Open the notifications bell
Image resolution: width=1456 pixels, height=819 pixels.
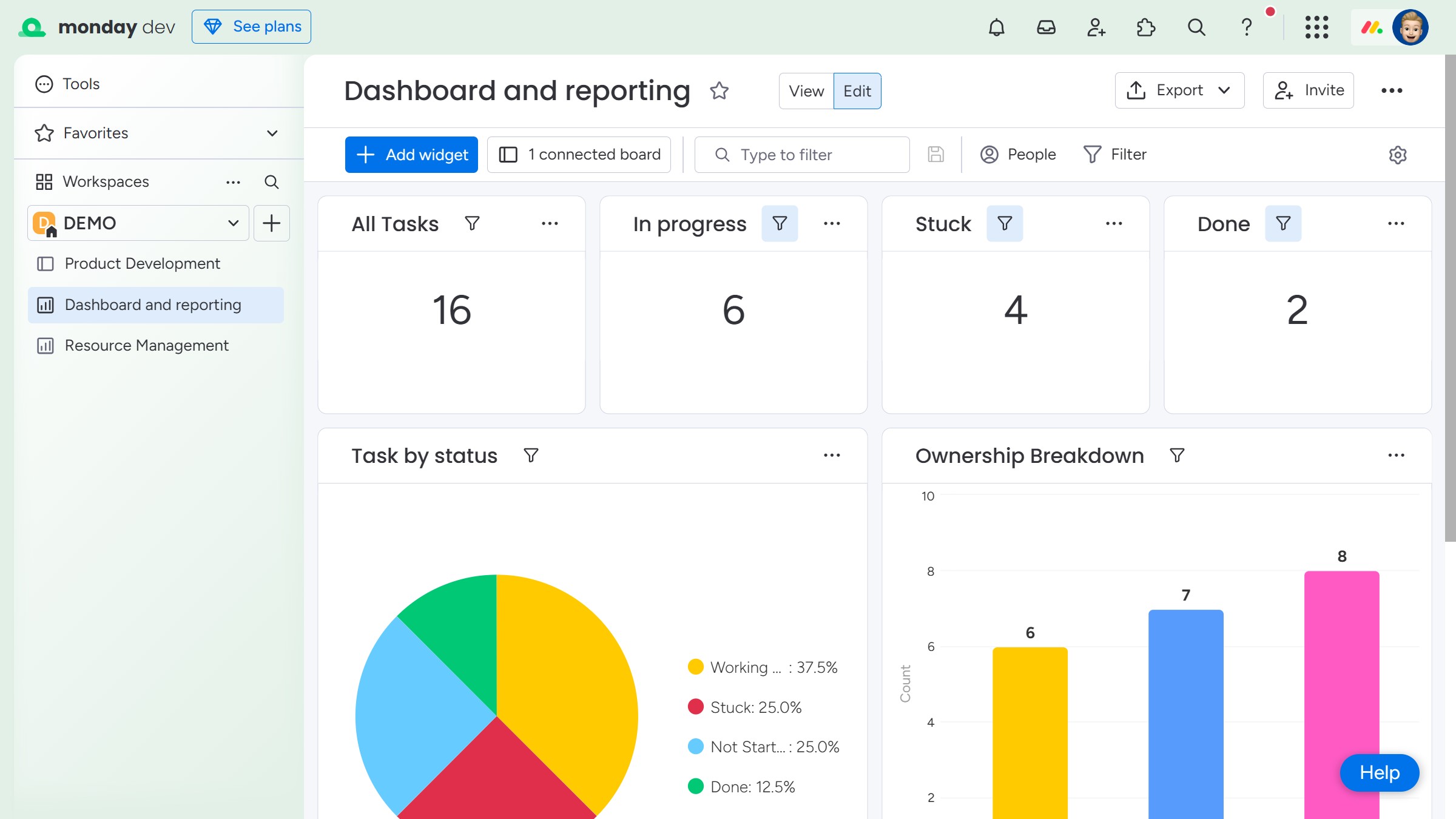996,27
